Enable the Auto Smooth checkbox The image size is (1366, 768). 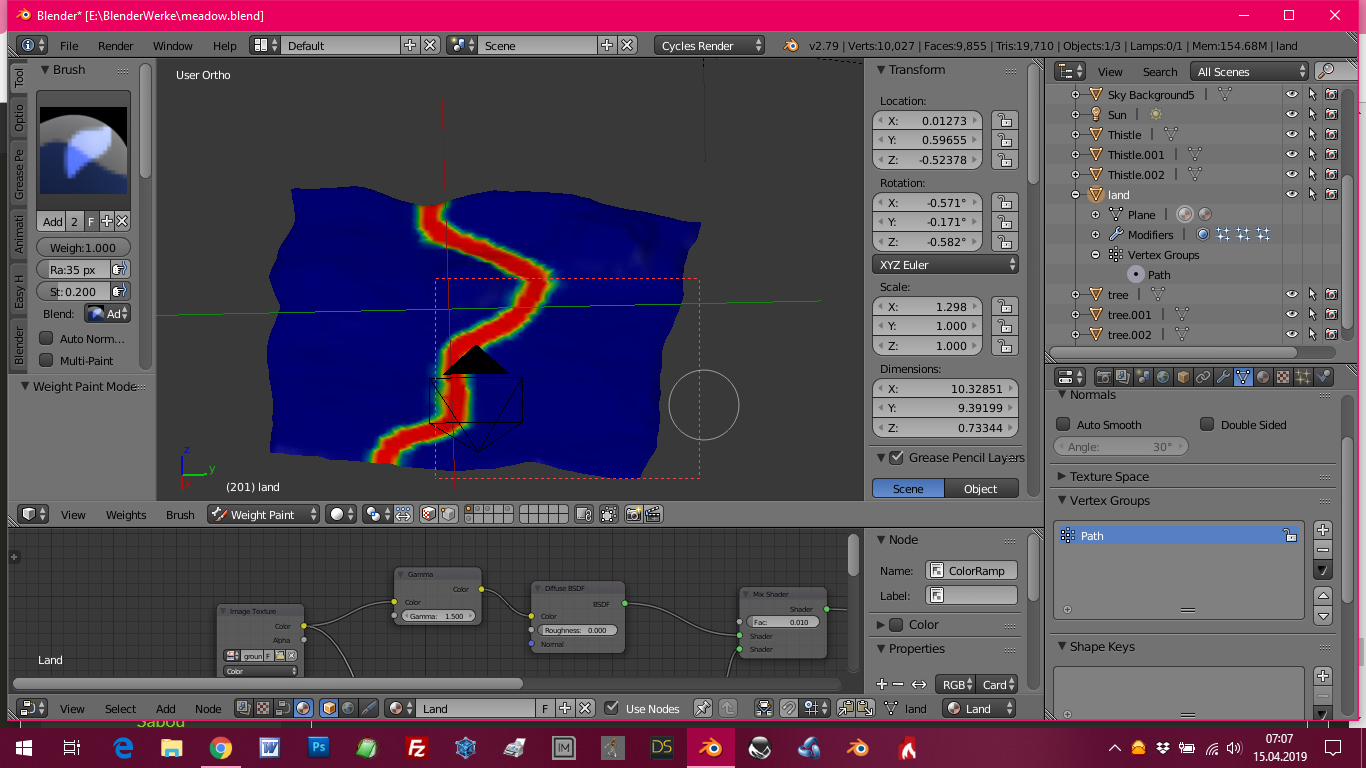(x=1064, y=424)
